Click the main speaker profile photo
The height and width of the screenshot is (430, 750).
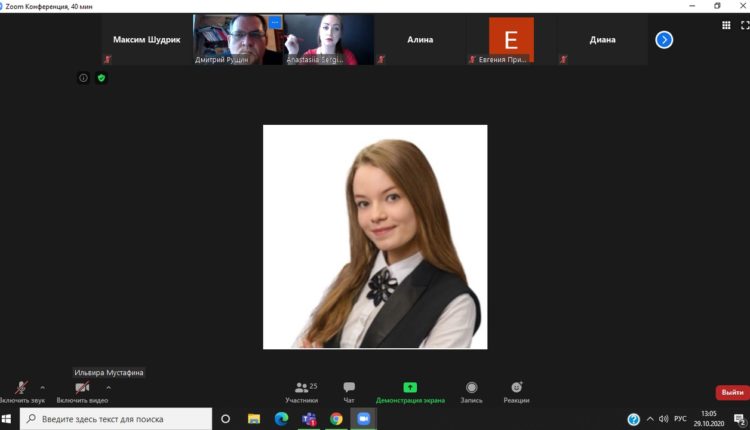click(375, 237)
